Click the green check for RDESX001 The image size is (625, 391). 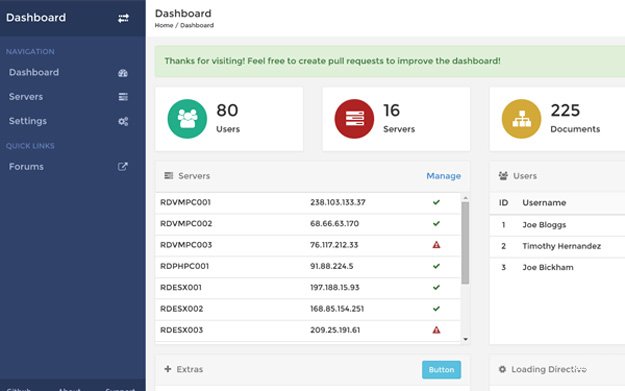(436, 287)
